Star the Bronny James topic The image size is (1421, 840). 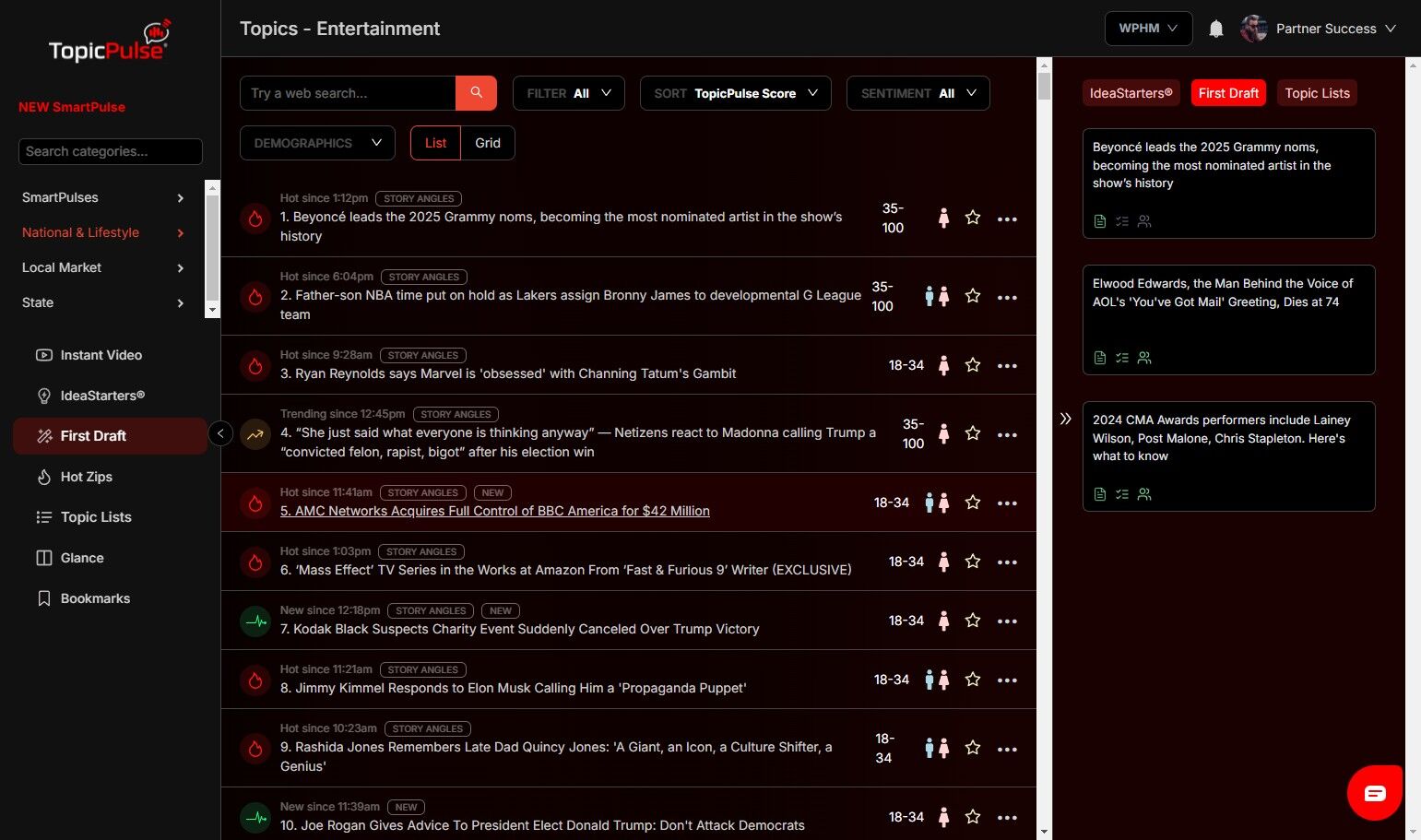(x=973, y=296)
